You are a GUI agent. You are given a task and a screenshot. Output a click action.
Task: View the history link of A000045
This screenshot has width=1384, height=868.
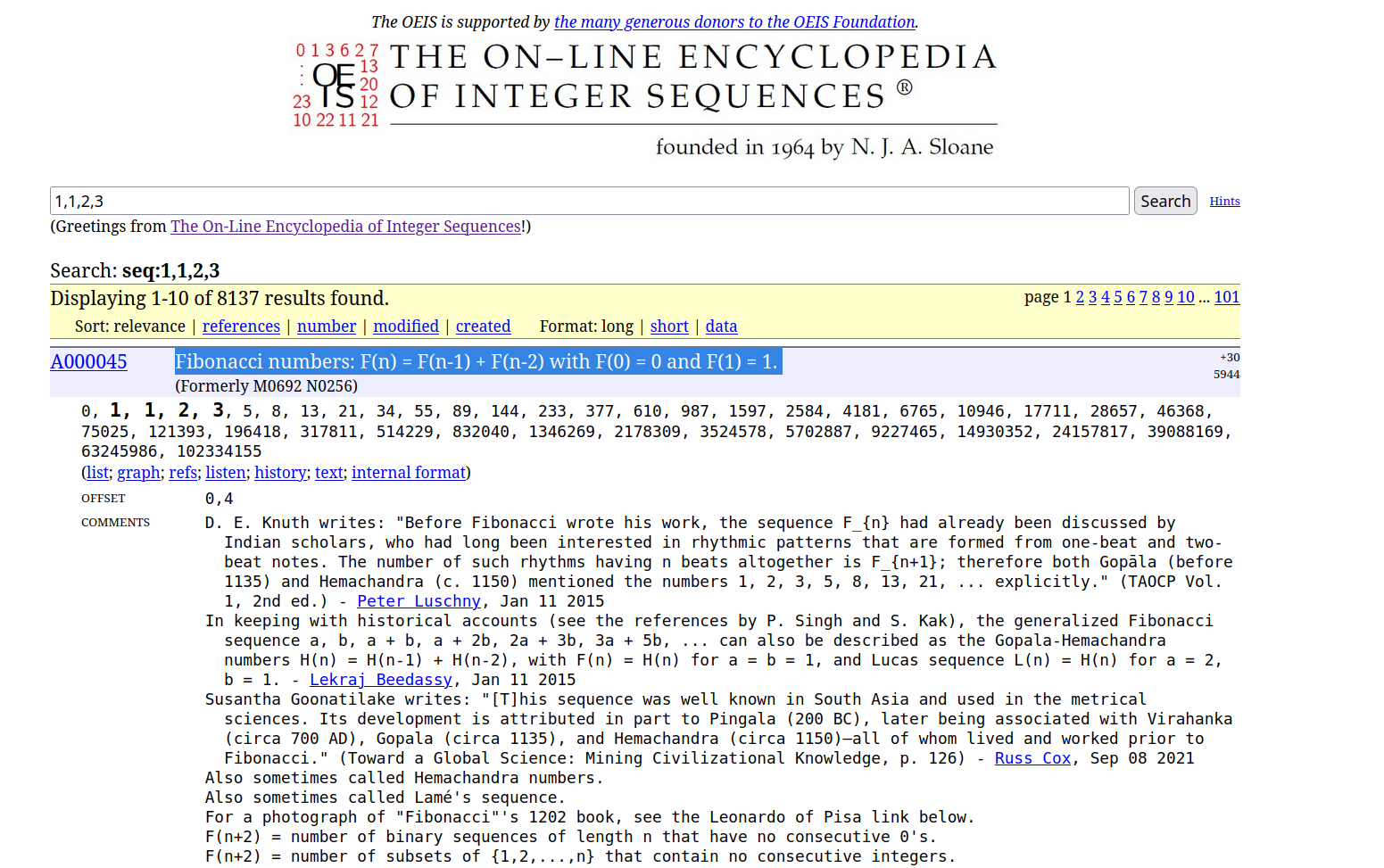point(280,473)
